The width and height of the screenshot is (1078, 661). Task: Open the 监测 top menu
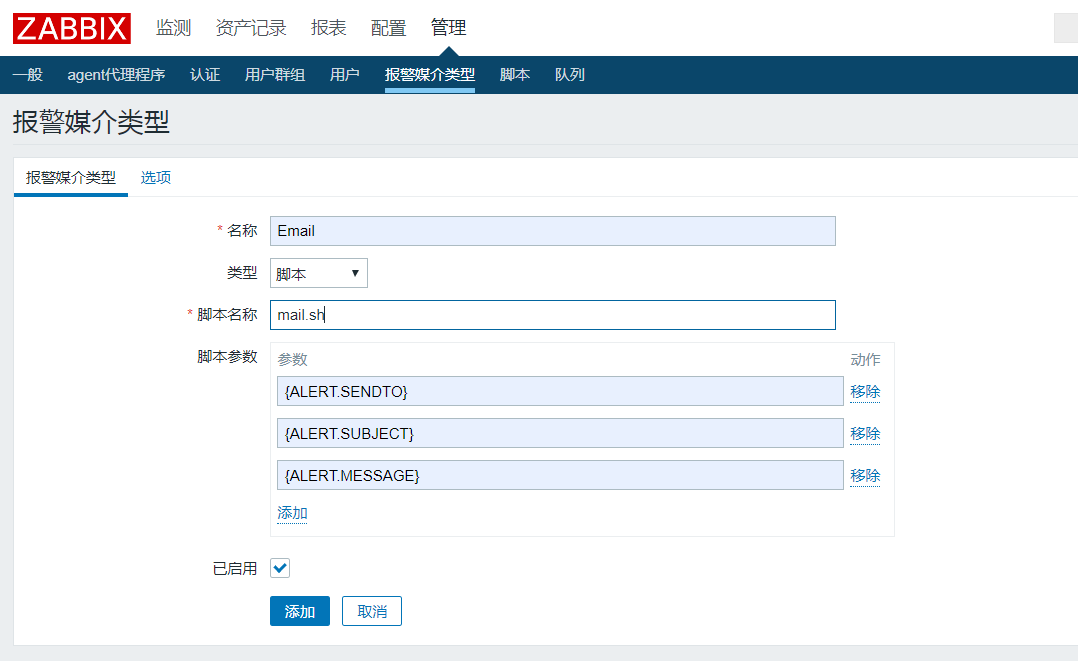(x=173, y=28)
